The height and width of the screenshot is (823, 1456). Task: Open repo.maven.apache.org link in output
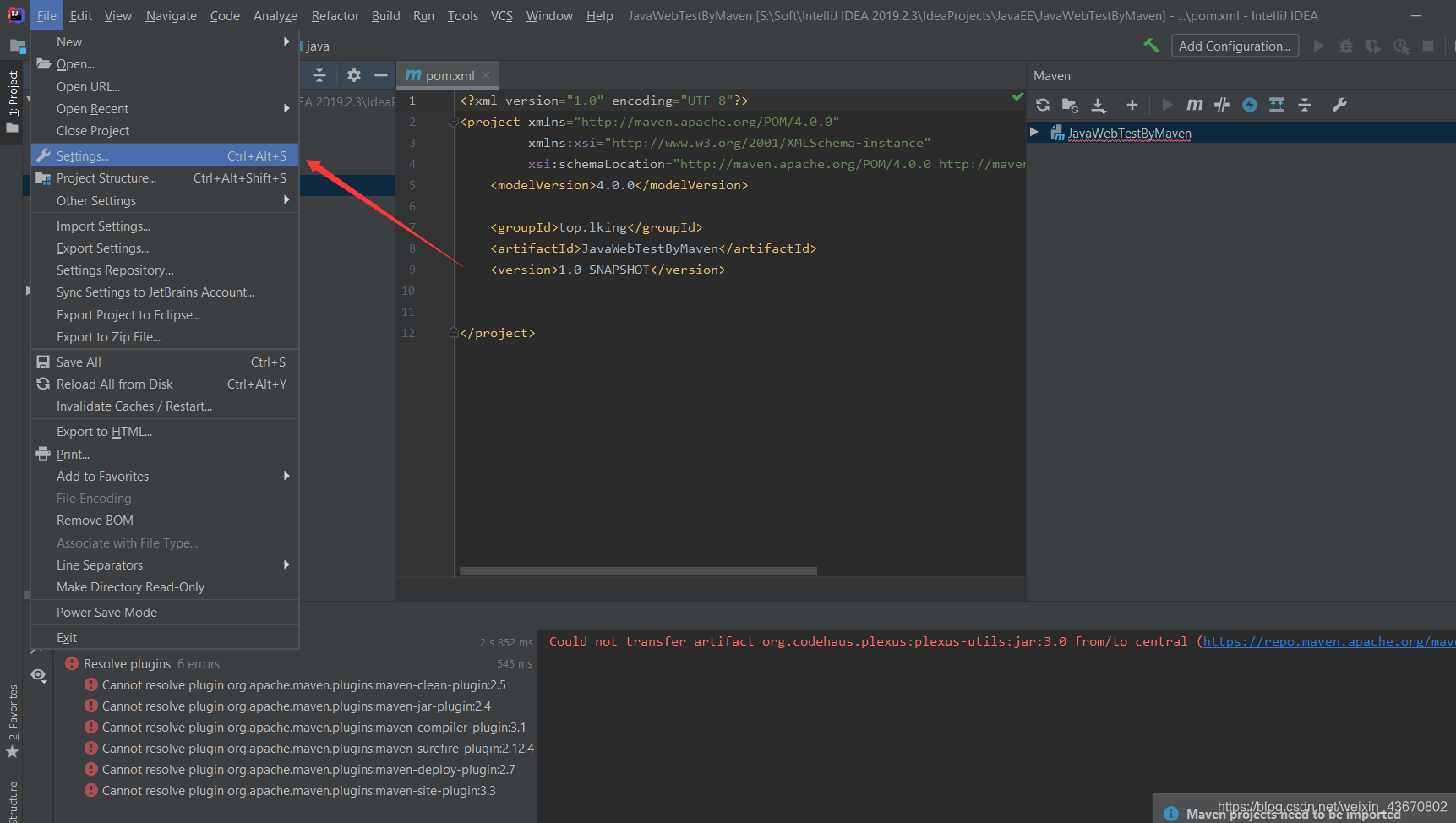click(1328, 641)
